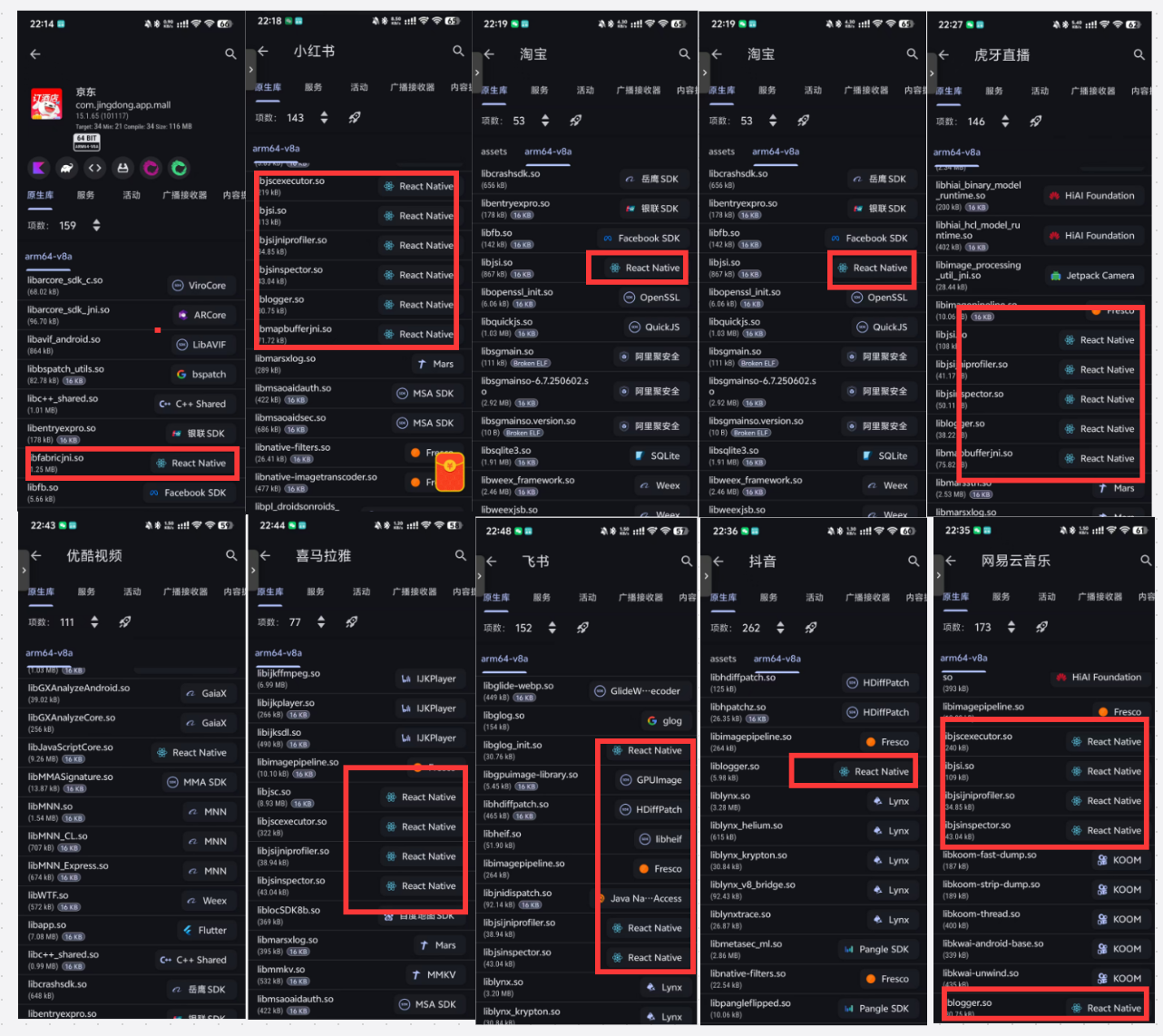This screenshot has width=1163, height=1036.
Task: Go back from the 虎牙直播 screen
Action: click(943, 55)
